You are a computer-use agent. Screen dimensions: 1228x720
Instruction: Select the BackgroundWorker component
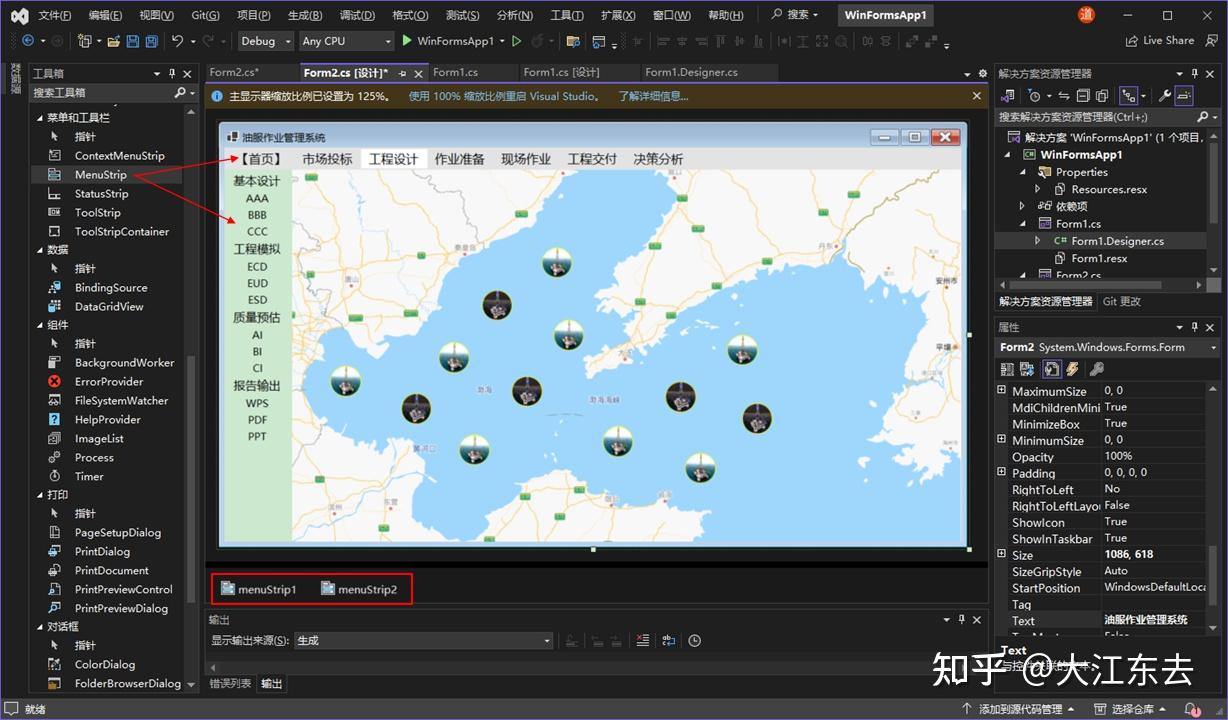point(124,363)
